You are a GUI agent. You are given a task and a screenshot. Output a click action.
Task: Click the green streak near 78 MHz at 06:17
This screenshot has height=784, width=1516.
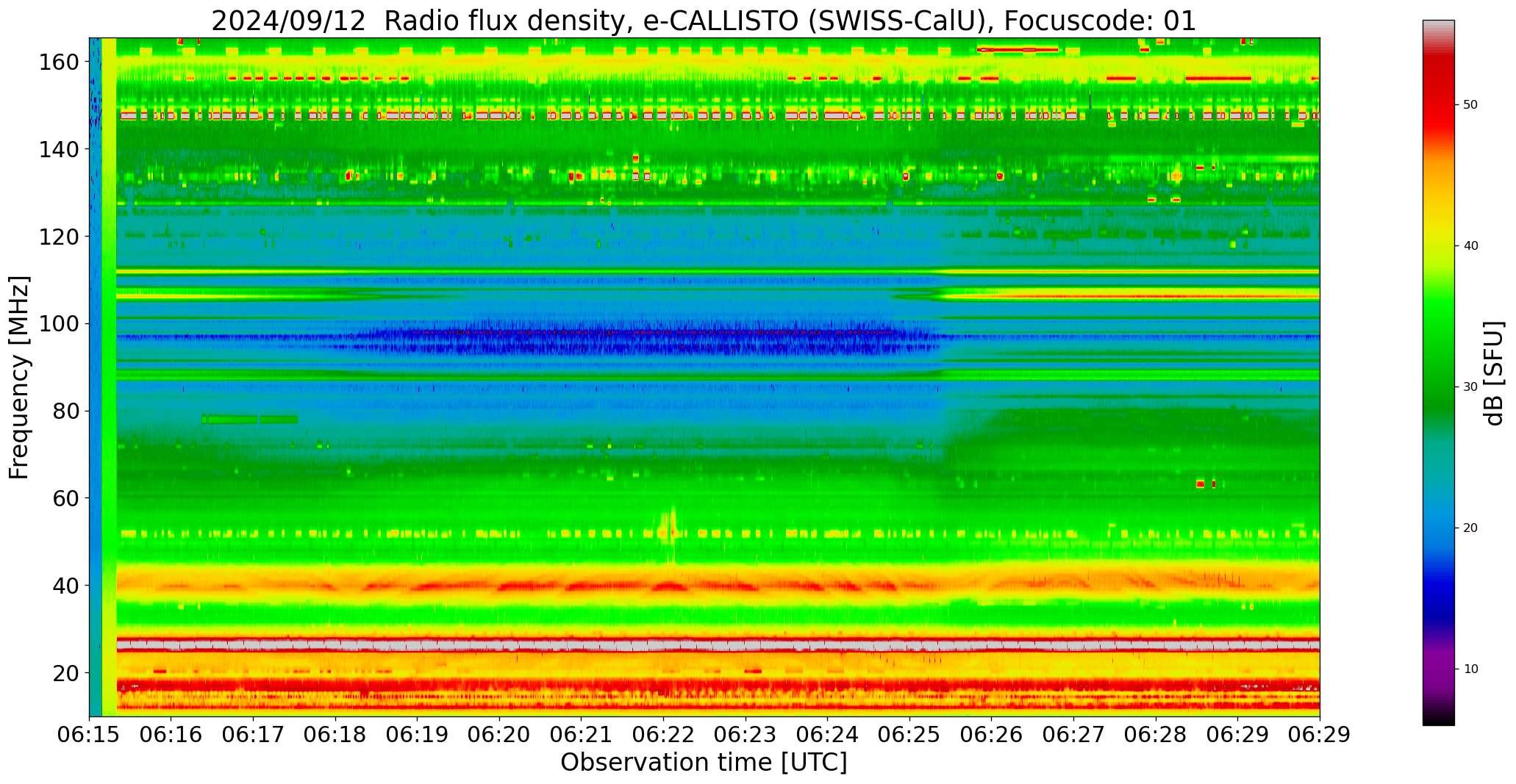[250, 420]
